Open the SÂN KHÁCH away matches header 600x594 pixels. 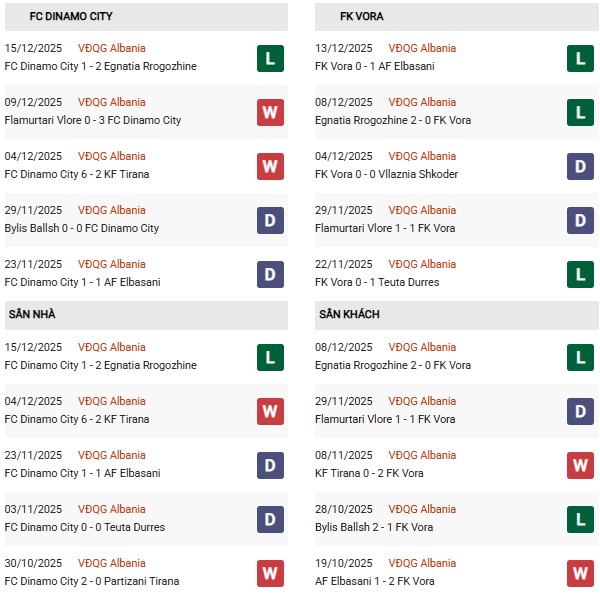pyautogui.click(x=349, y=315)
